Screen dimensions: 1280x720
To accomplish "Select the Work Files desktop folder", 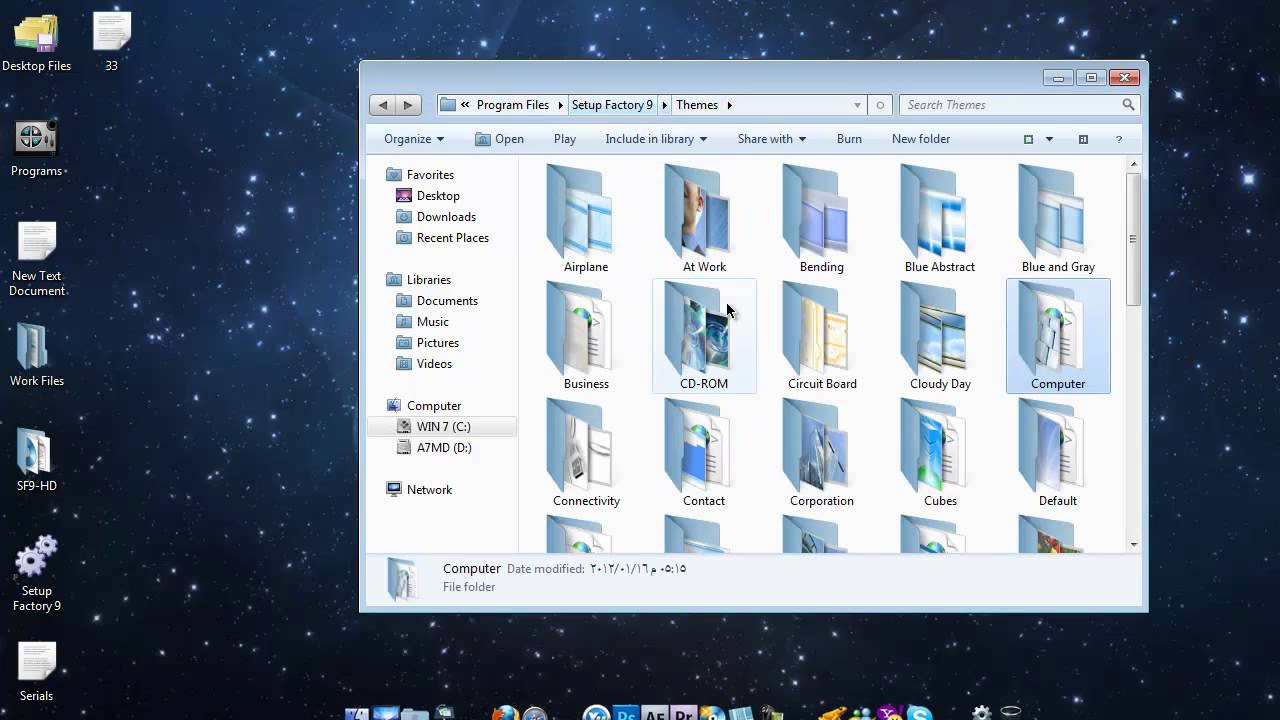I will [x=37, y=355].
